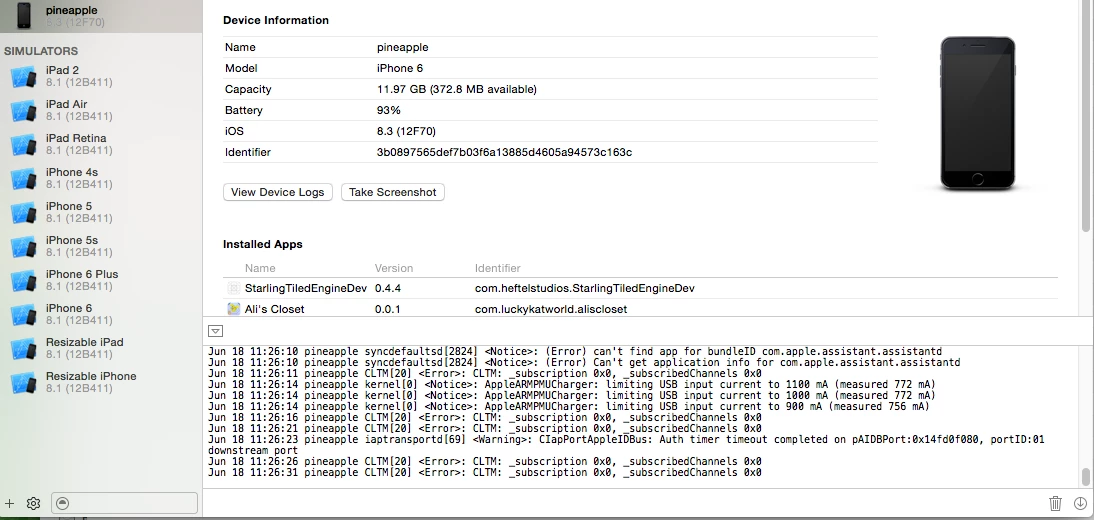1094x520 pixels.
Task: Select StarlingTiledEngineDev app row
Action: click(640, 288)
